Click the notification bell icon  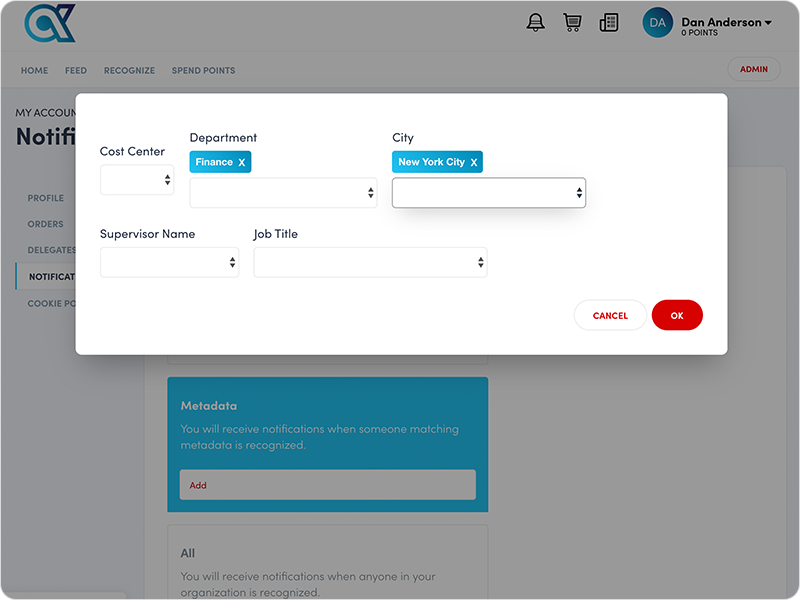(x=536, y=22)
